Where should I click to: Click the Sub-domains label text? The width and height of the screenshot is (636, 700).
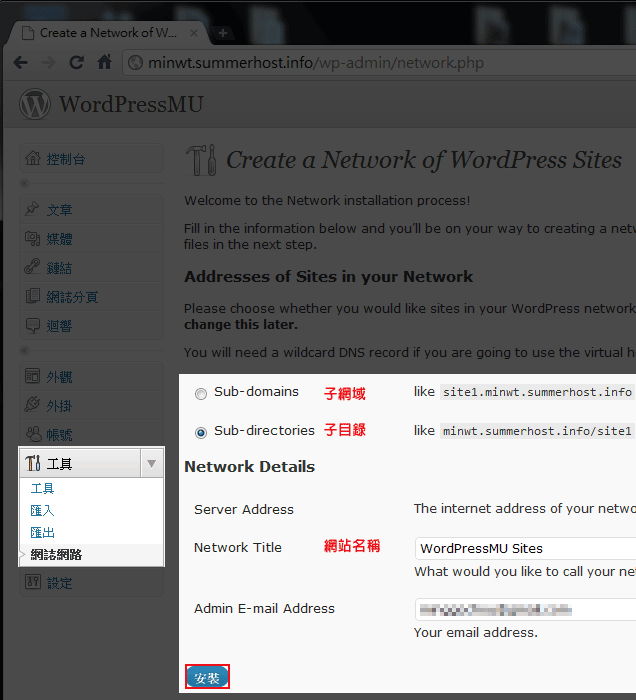(256, 392)
